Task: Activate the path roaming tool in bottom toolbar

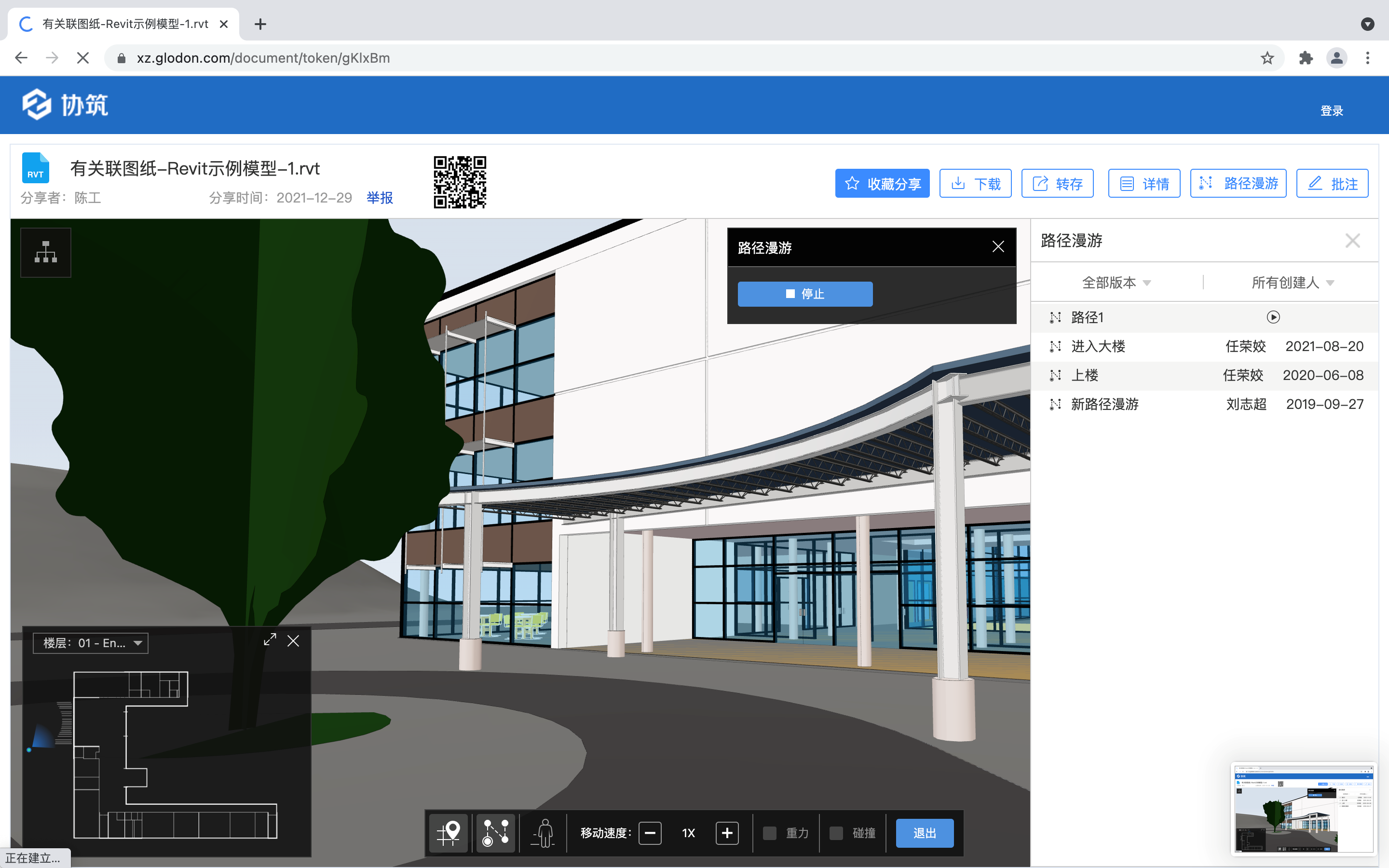Action: click(x=495, y=832)
